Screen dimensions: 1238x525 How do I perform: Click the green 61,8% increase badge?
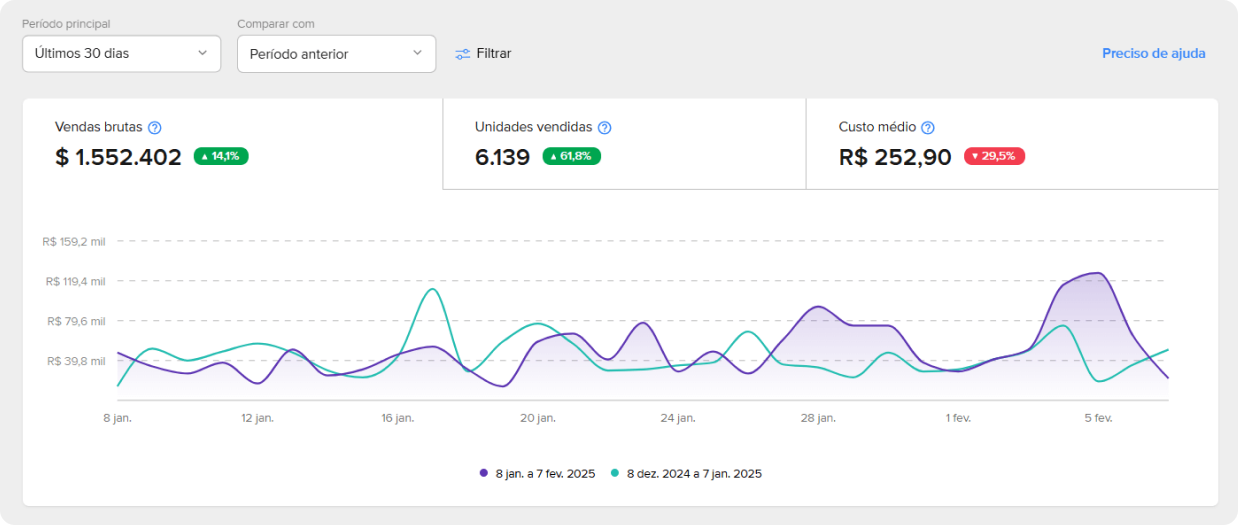click(571, 156)
